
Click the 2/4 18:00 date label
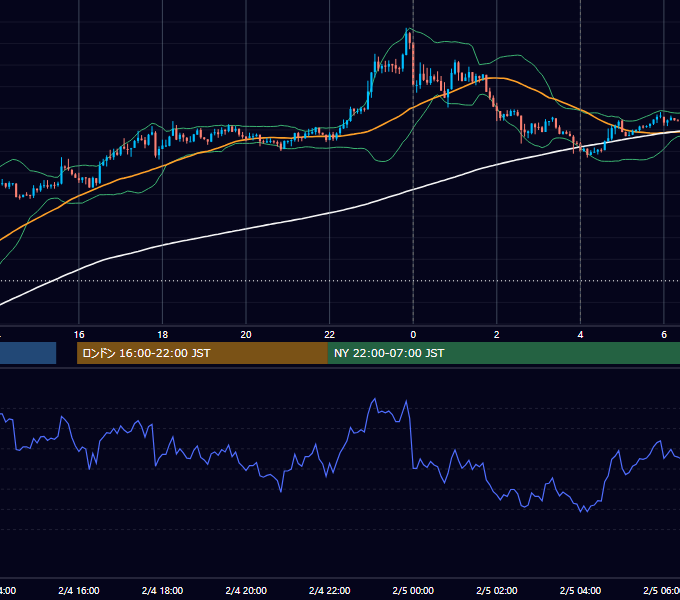coord(163,590)
